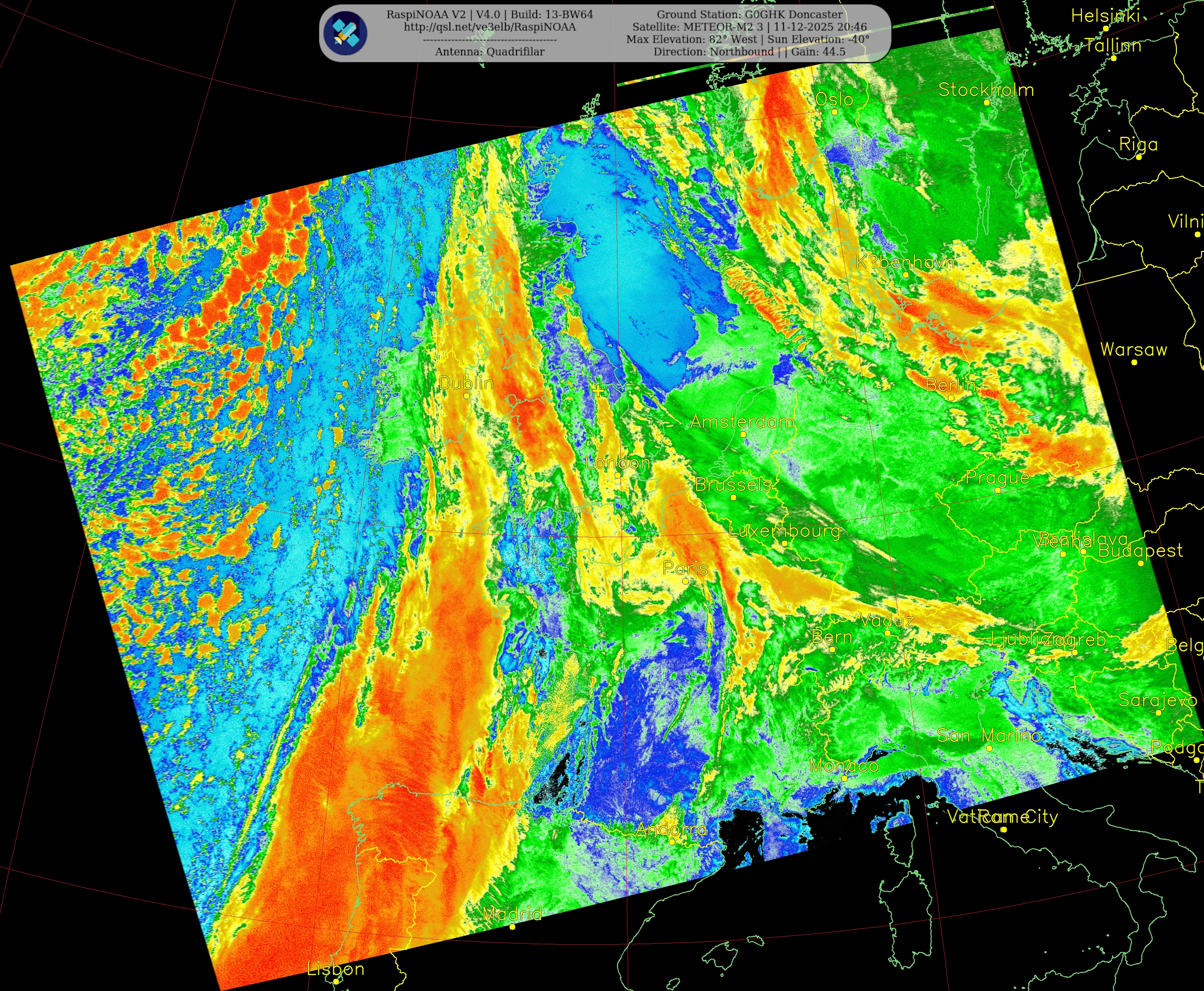Click the Prague city label
The image size is (1204, 991).
coord(997,477)
